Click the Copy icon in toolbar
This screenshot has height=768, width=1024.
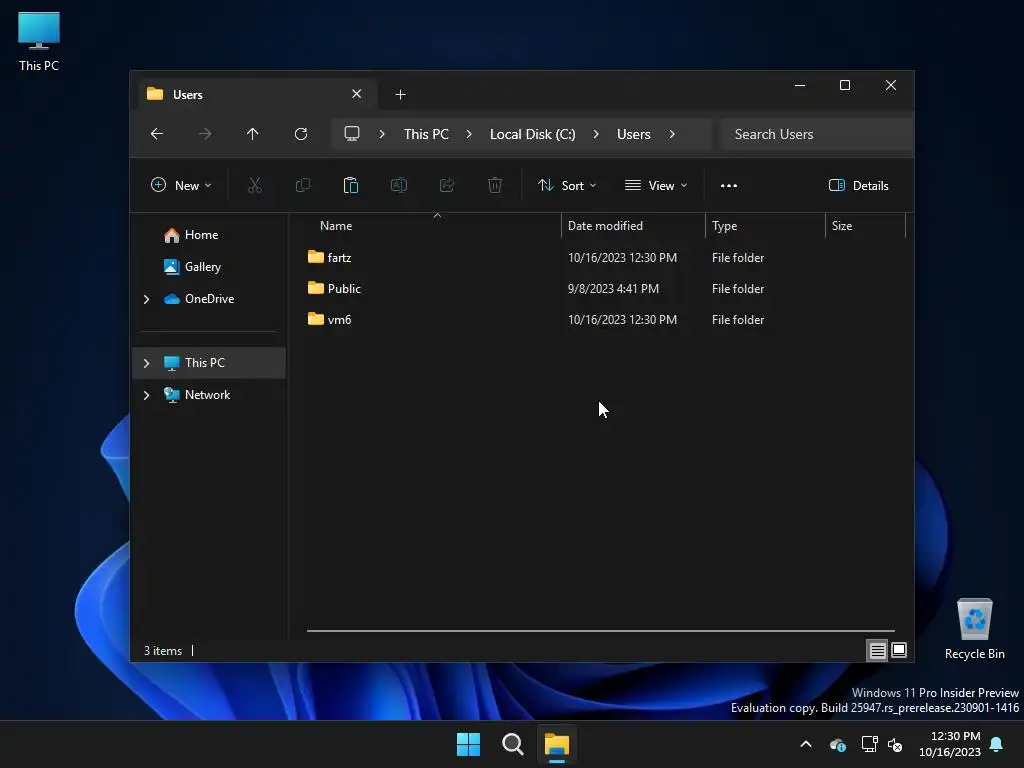(303, 185)
